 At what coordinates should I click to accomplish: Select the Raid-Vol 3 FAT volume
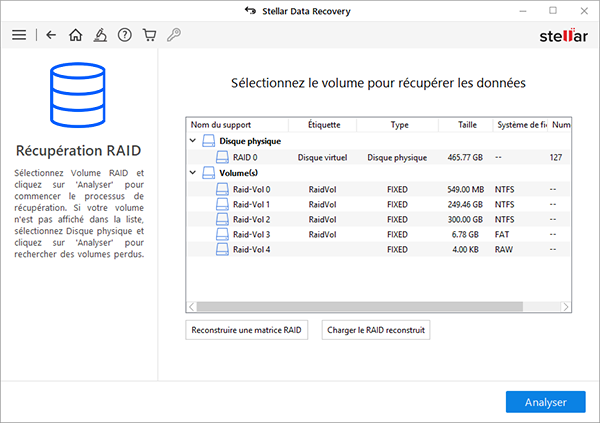pyautogui.click(x=378, y=234)
